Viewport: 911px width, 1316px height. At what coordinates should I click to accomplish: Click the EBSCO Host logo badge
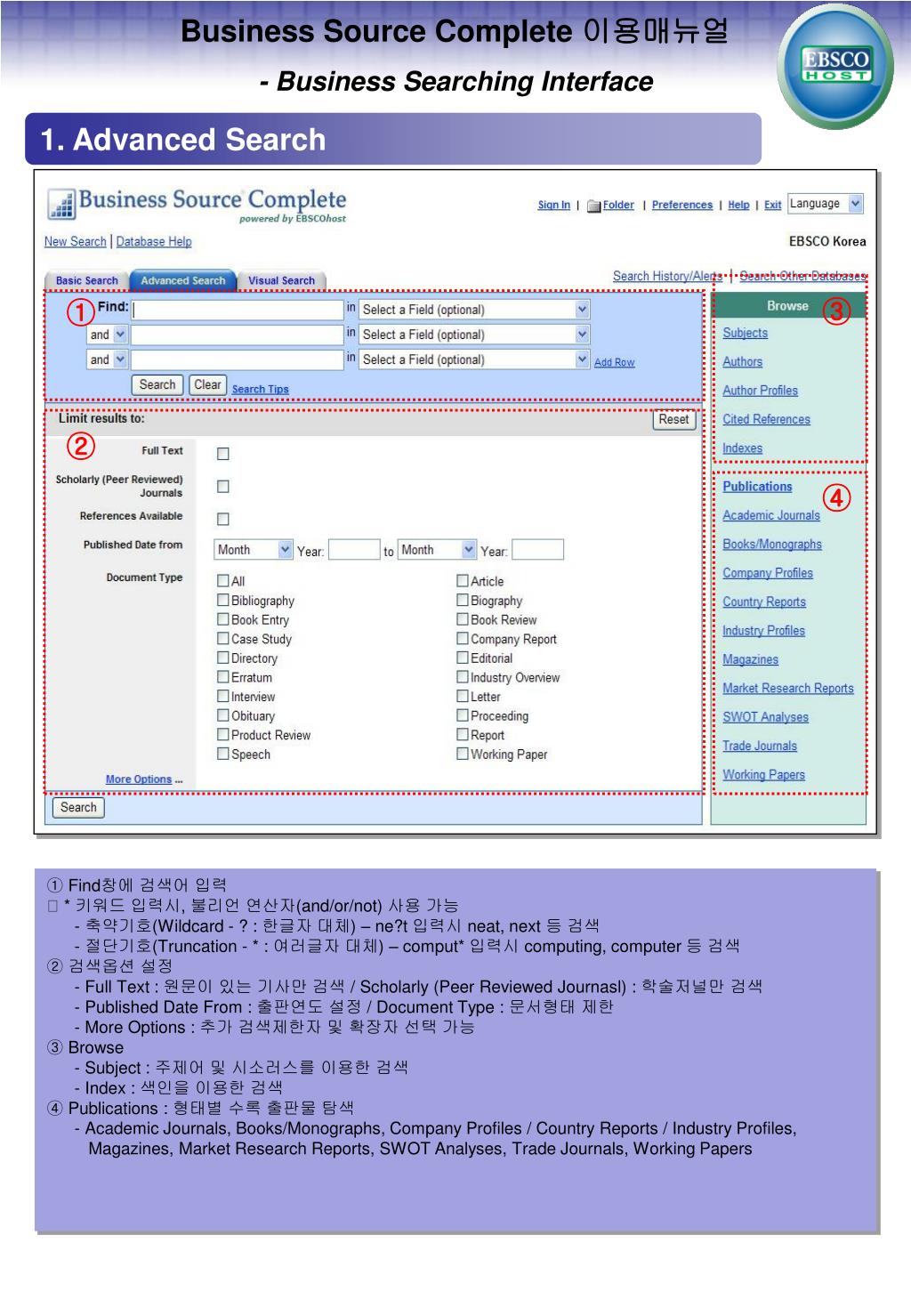835,66
